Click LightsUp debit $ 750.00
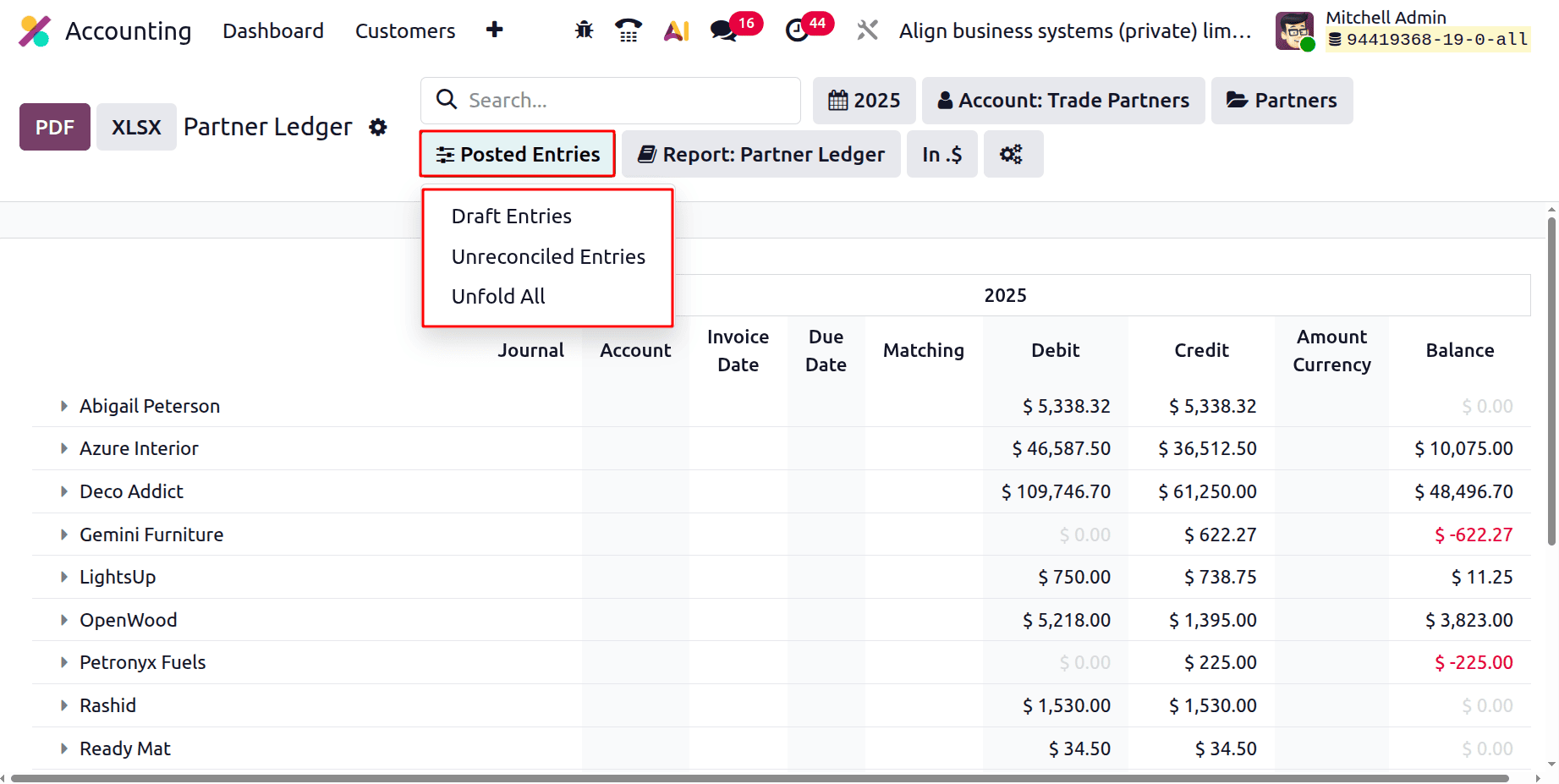Image resolution: width=1559 pixels, height=784 pixels. click(1074, 578)
